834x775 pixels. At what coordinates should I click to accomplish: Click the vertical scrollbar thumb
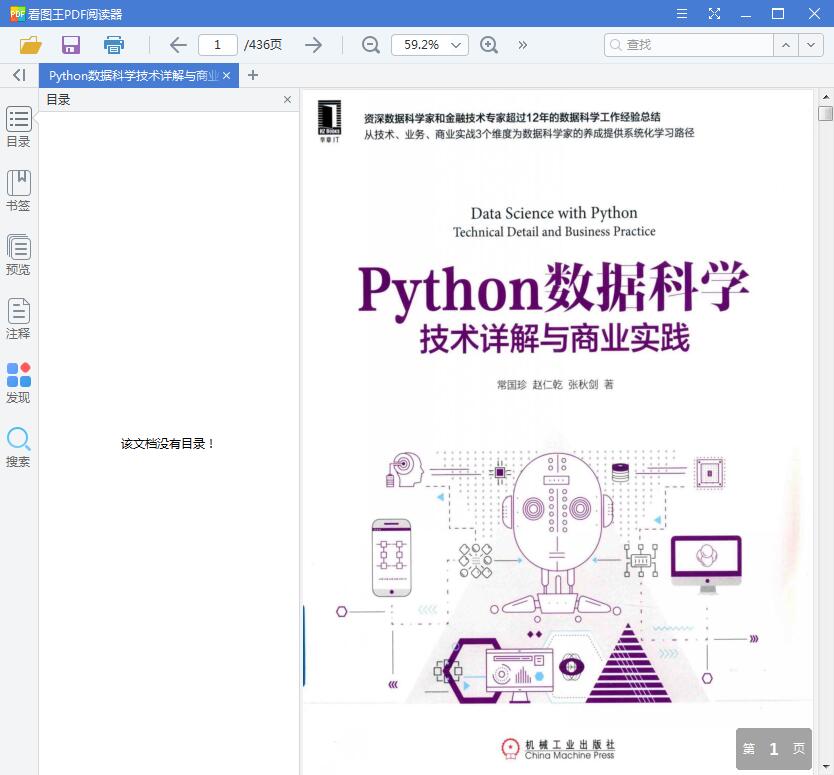tap(825, 113)
